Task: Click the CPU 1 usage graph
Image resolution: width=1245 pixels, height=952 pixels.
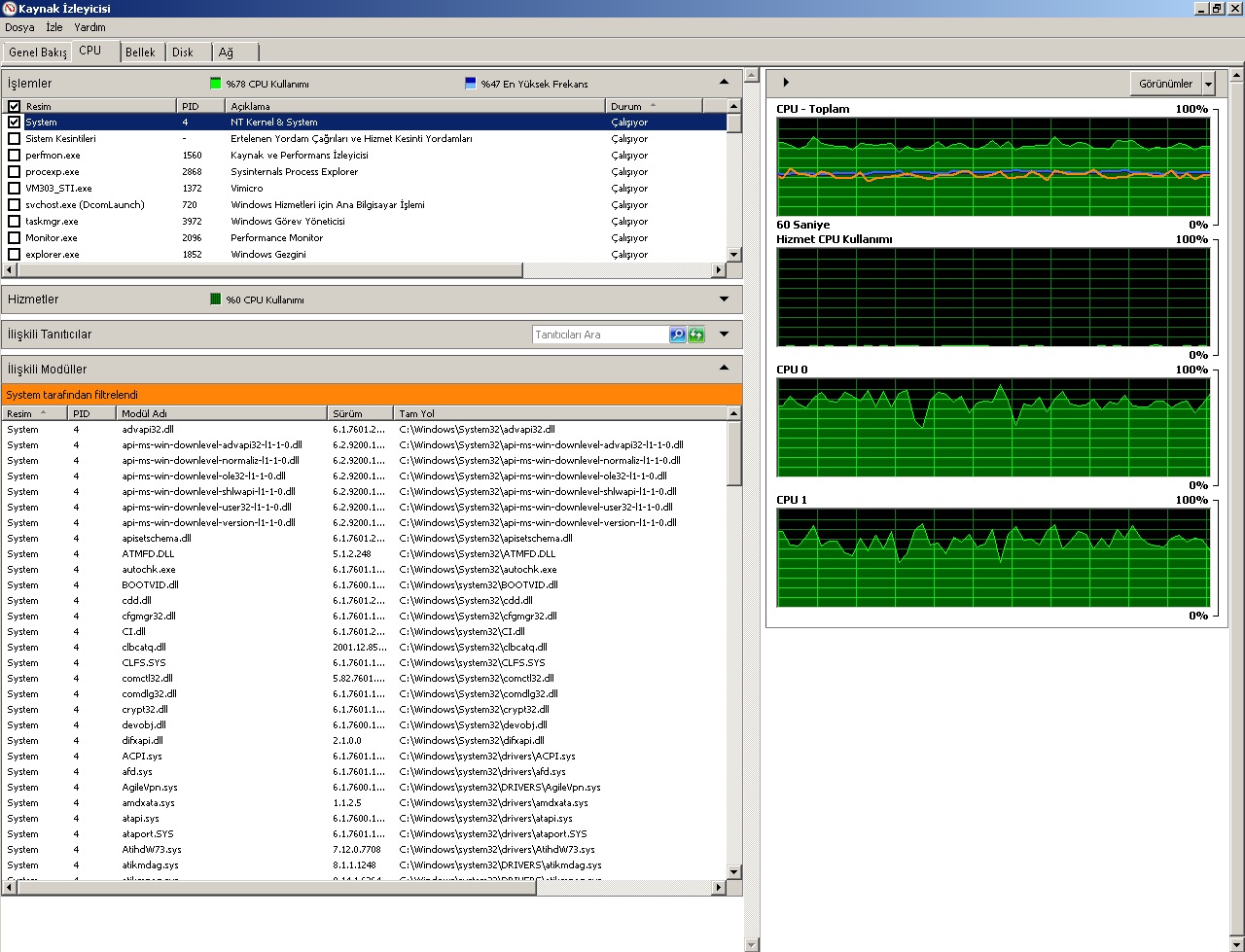Action: click(993, 557)
